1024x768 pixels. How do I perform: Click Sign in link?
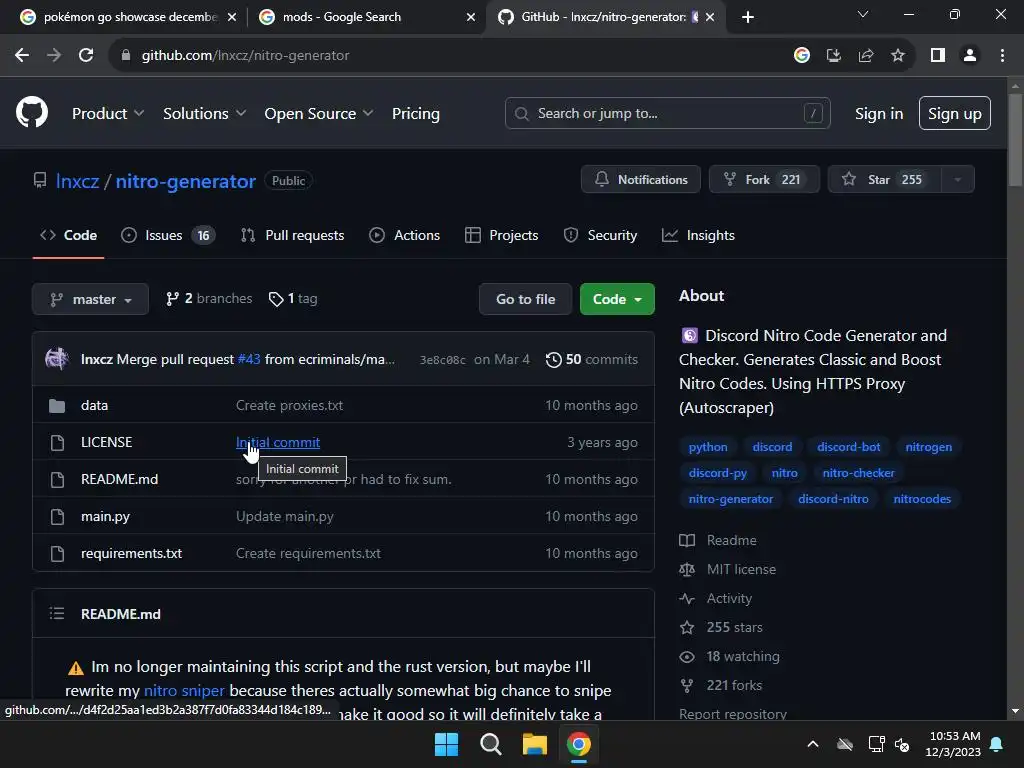[x=879, y=114]
